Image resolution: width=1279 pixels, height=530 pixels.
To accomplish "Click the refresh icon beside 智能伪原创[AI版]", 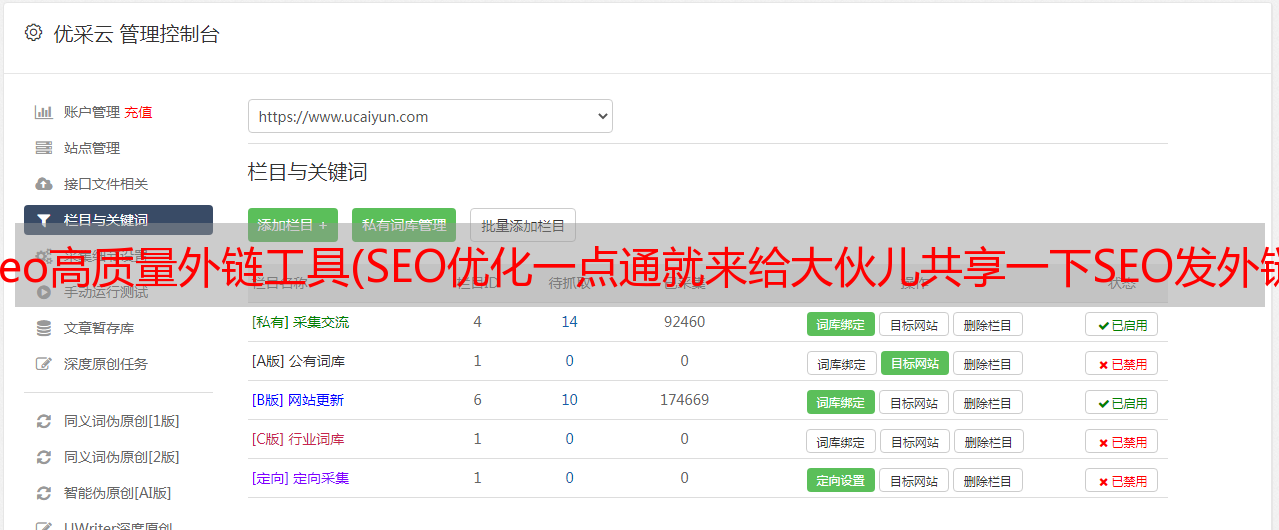I will (x=44, y=493).
